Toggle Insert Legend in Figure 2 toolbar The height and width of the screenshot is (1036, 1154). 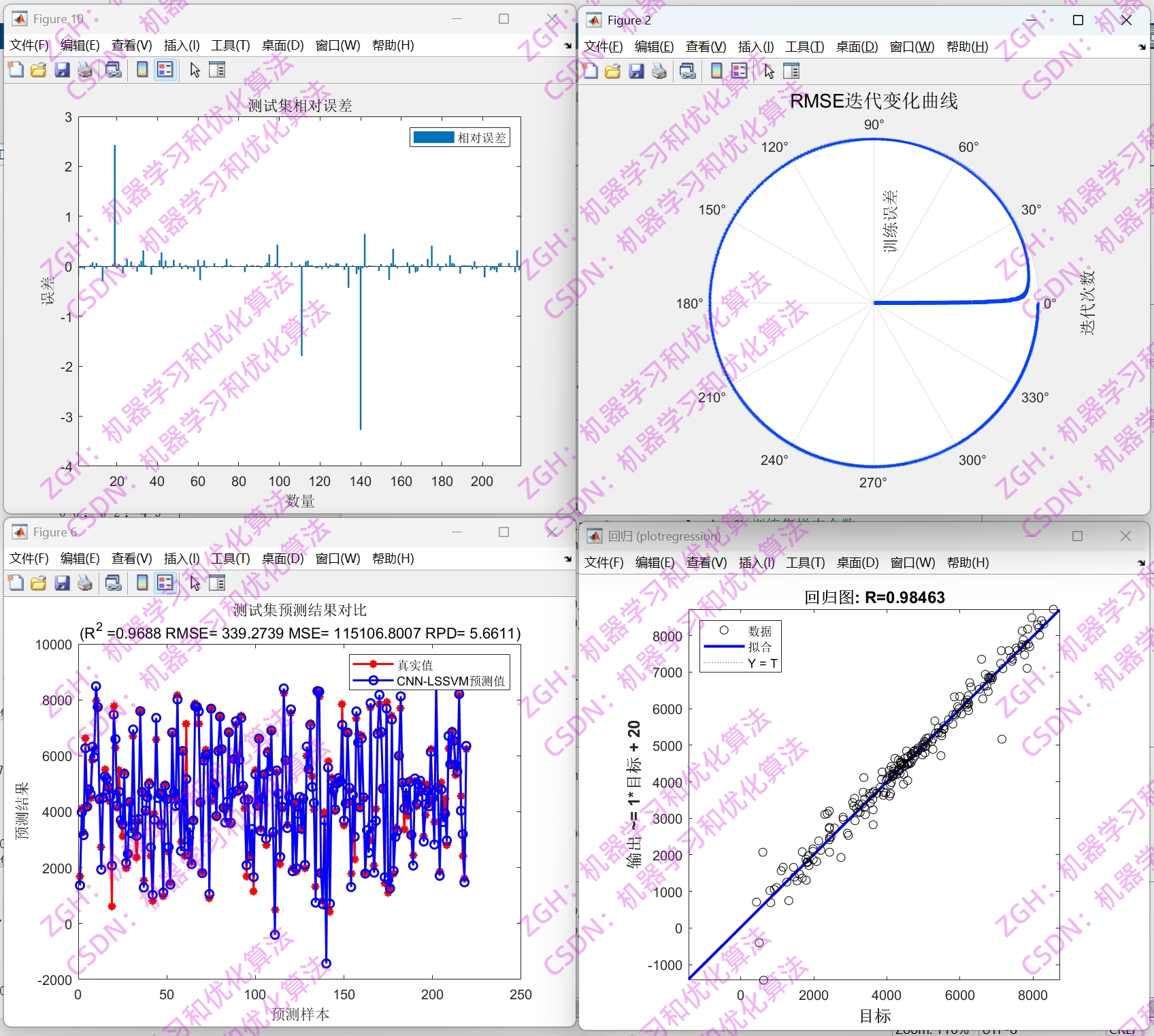(x=740, y=71)
